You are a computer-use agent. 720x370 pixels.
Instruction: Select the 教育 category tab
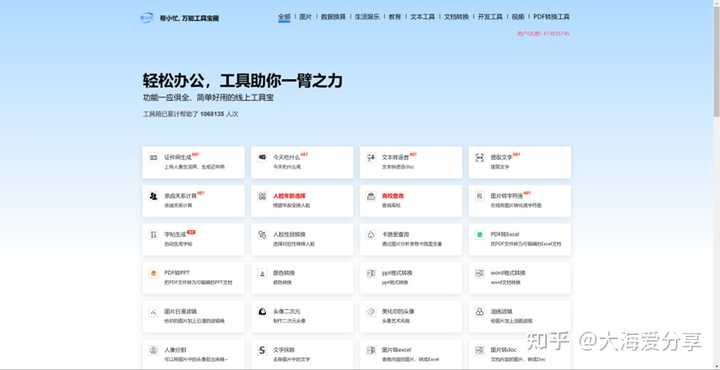[x=395, y=17]
